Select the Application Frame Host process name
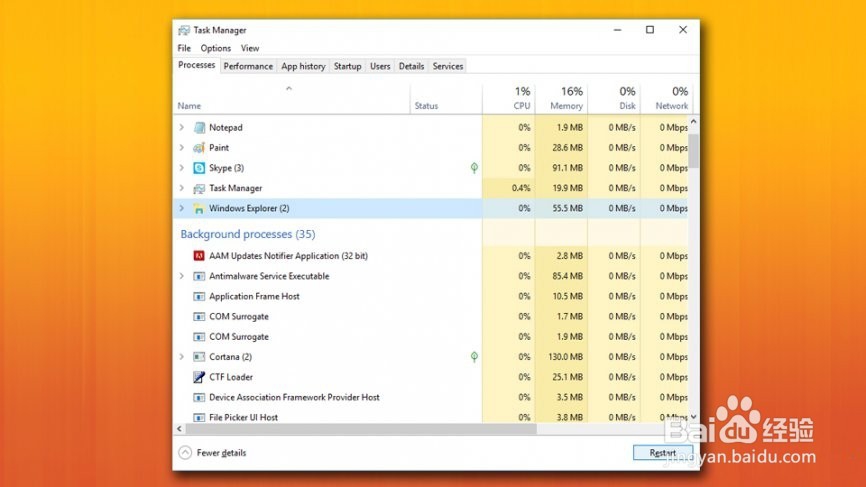Viewport: 866px width, 487px height. point(254,297)
